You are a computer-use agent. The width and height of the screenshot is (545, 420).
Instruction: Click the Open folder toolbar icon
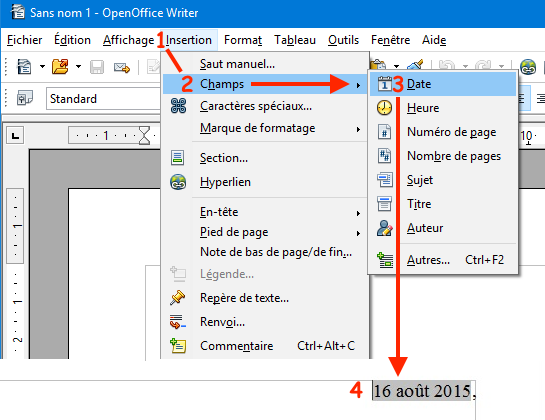(60, 66)
